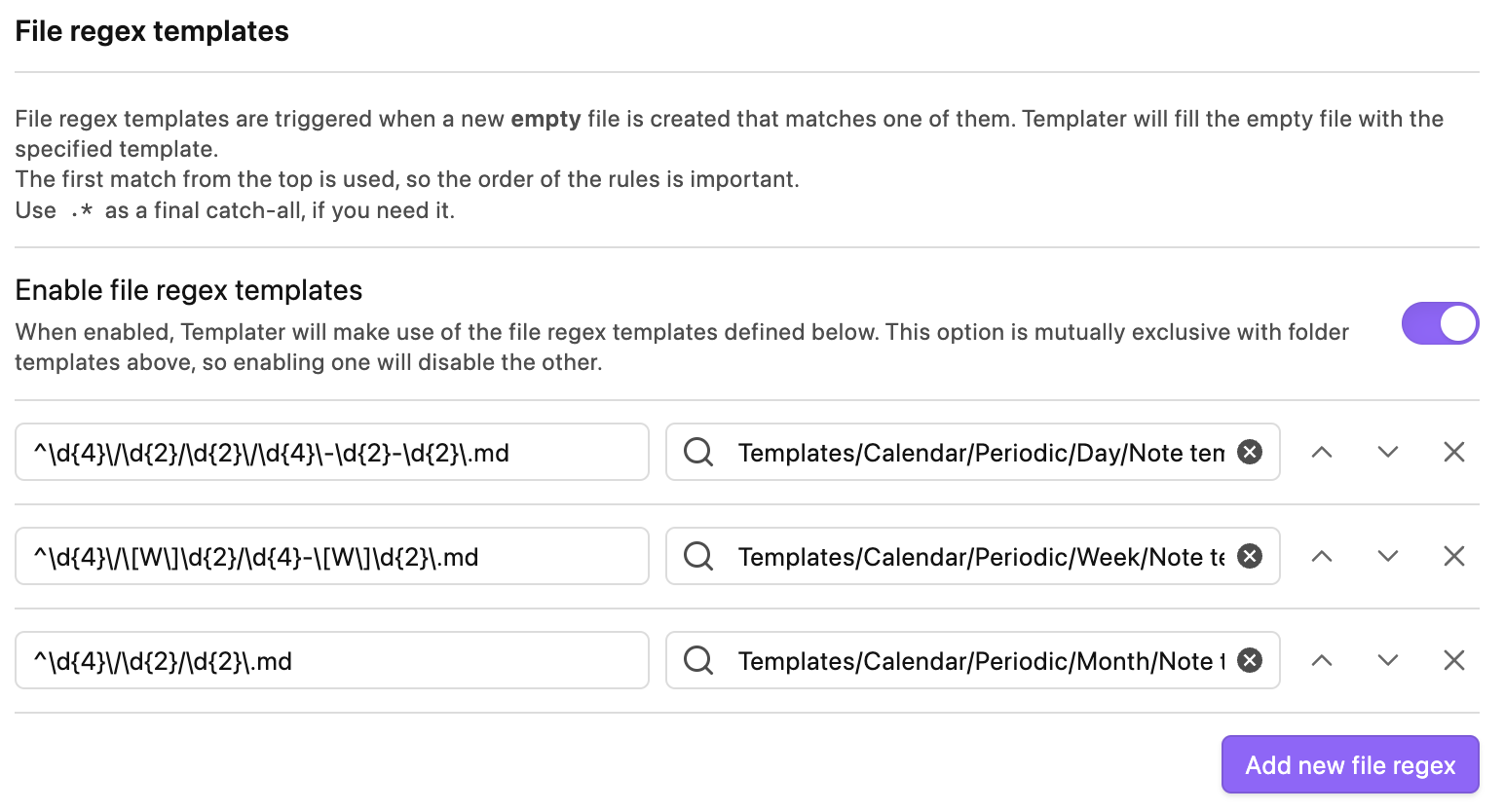Move the Day template rule up
The image size is (1504, 812).
1322,452
